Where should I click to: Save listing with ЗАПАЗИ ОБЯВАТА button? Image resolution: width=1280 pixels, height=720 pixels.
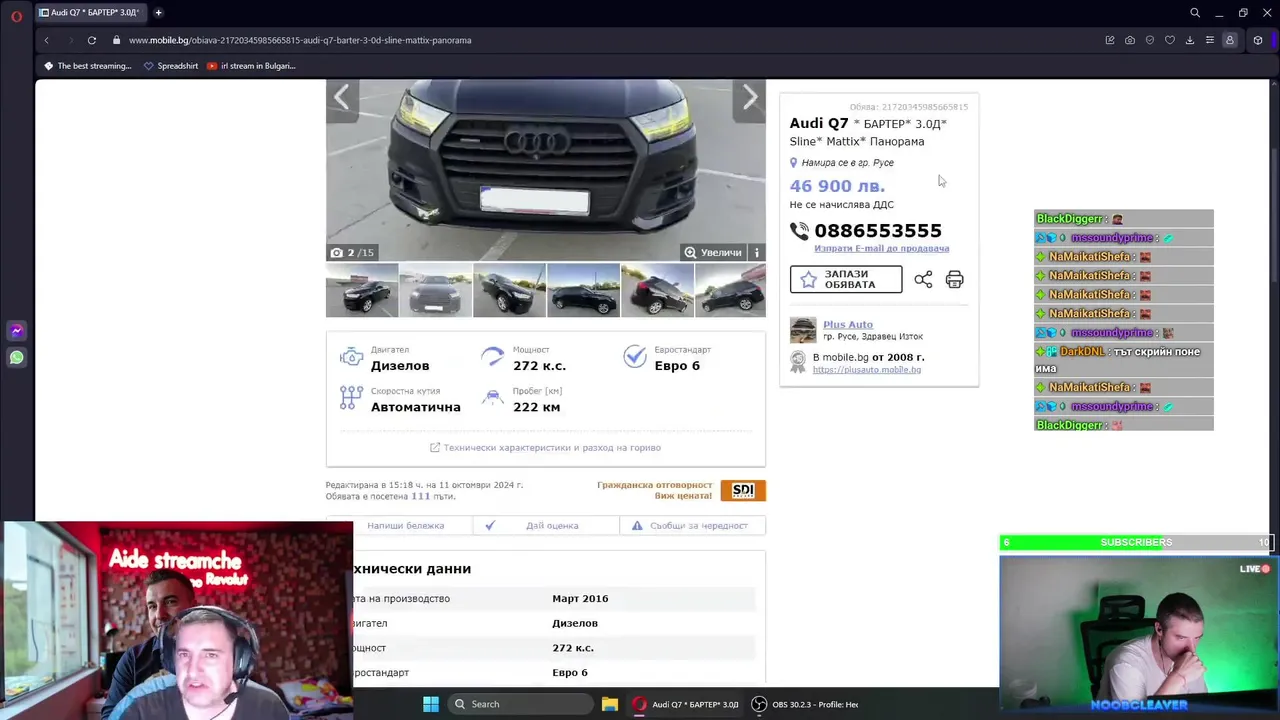[846, 279]
